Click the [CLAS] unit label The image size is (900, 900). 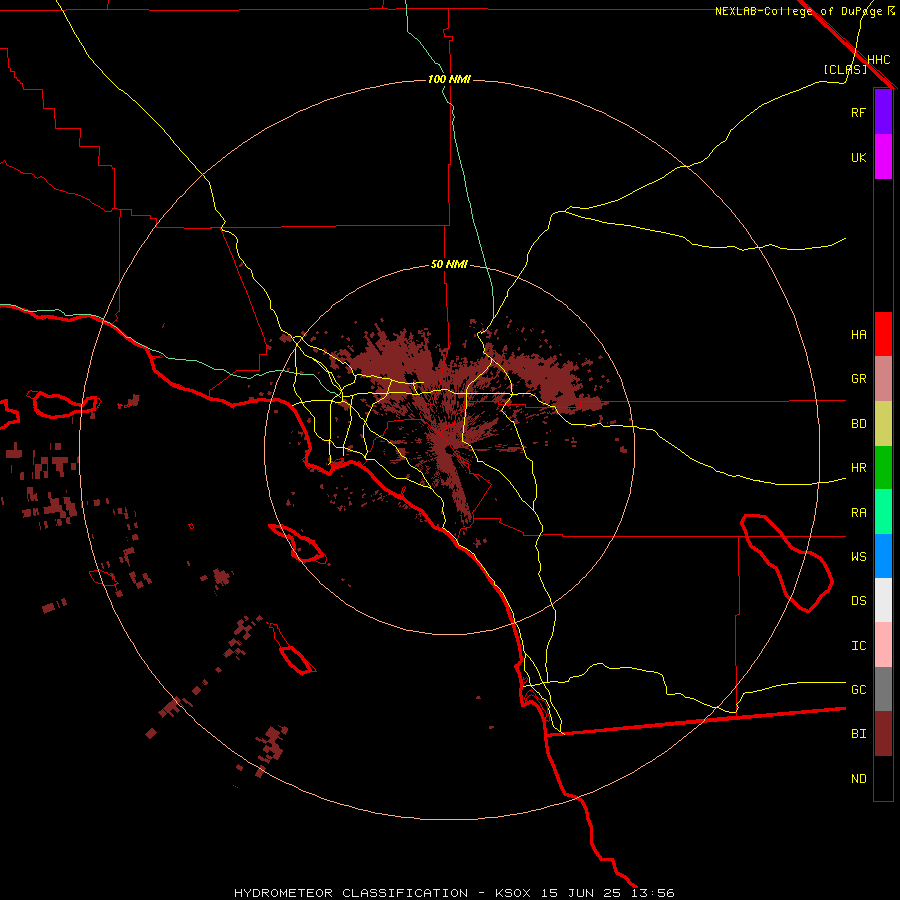click(845, 69)
